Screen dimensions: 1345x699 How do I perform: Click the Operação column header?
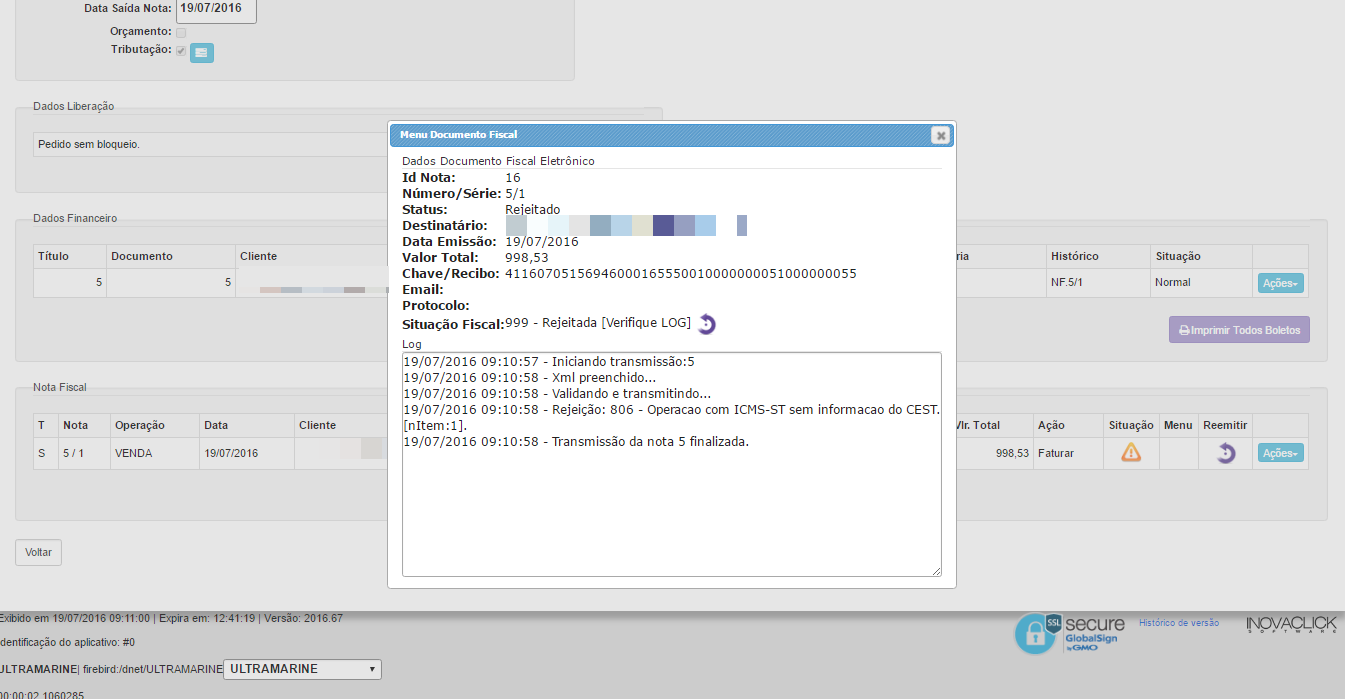(x=139, y=425)
